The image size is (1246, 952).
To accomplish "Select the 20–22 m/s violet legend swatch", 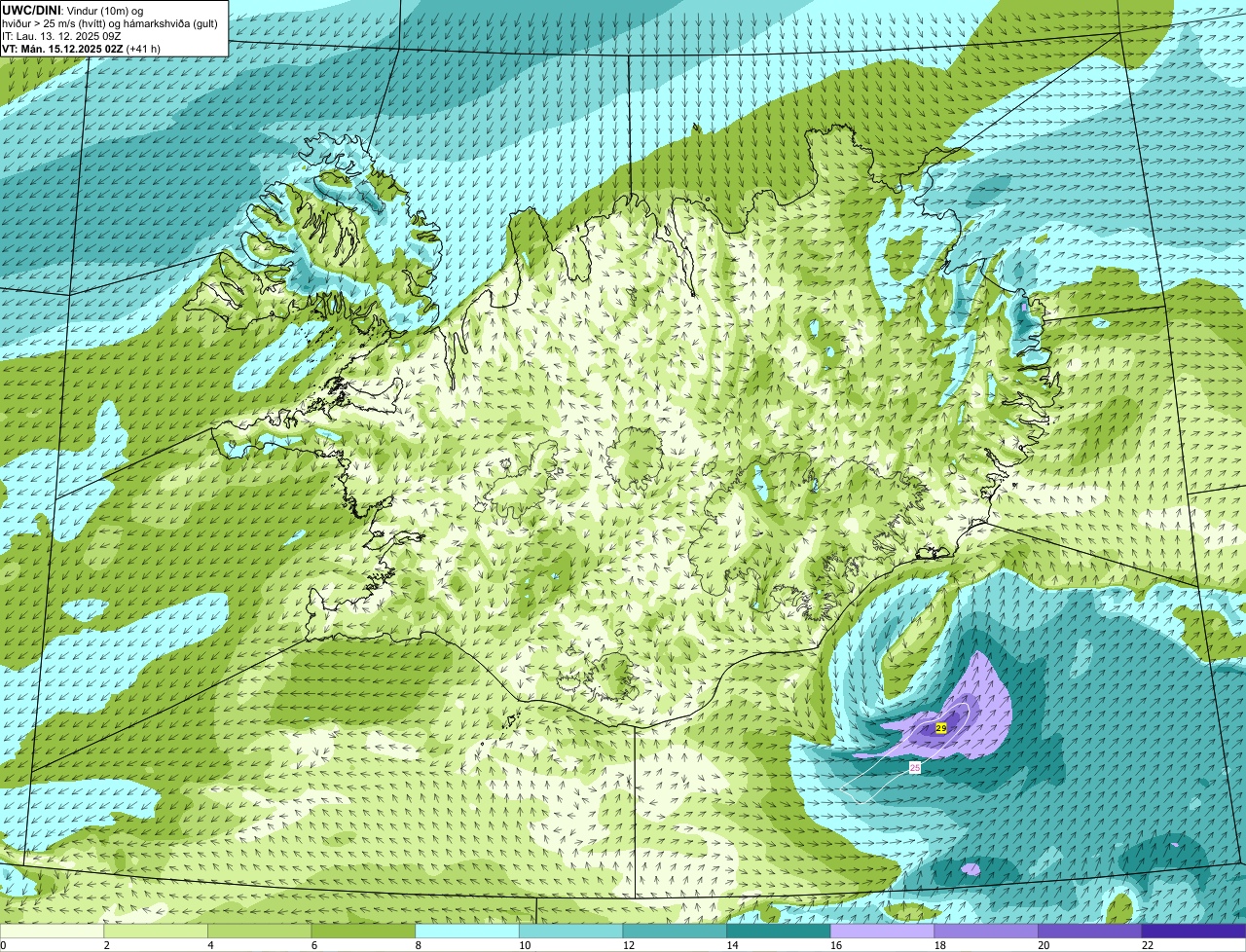I will click(x=1090, y=931).
